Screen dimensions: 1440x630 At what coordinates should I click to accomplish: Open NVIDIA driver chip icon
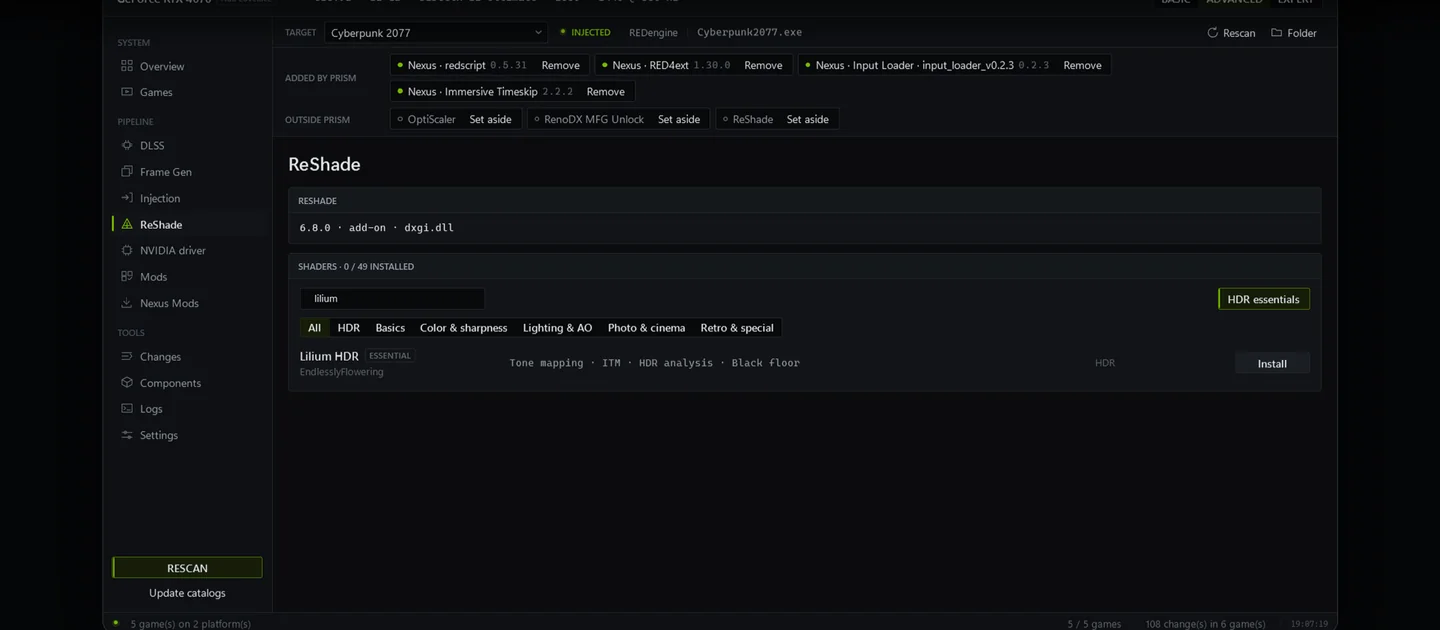[x=127, y=250]
